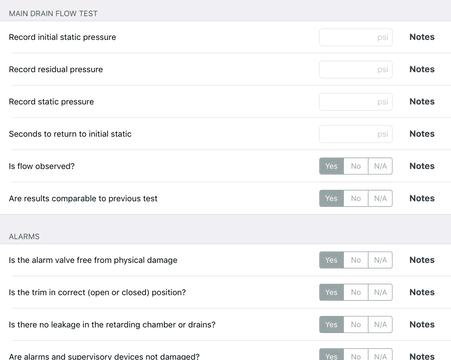
Task: Open Notes for 'Is flow observed?'
Action: (422, 166)
